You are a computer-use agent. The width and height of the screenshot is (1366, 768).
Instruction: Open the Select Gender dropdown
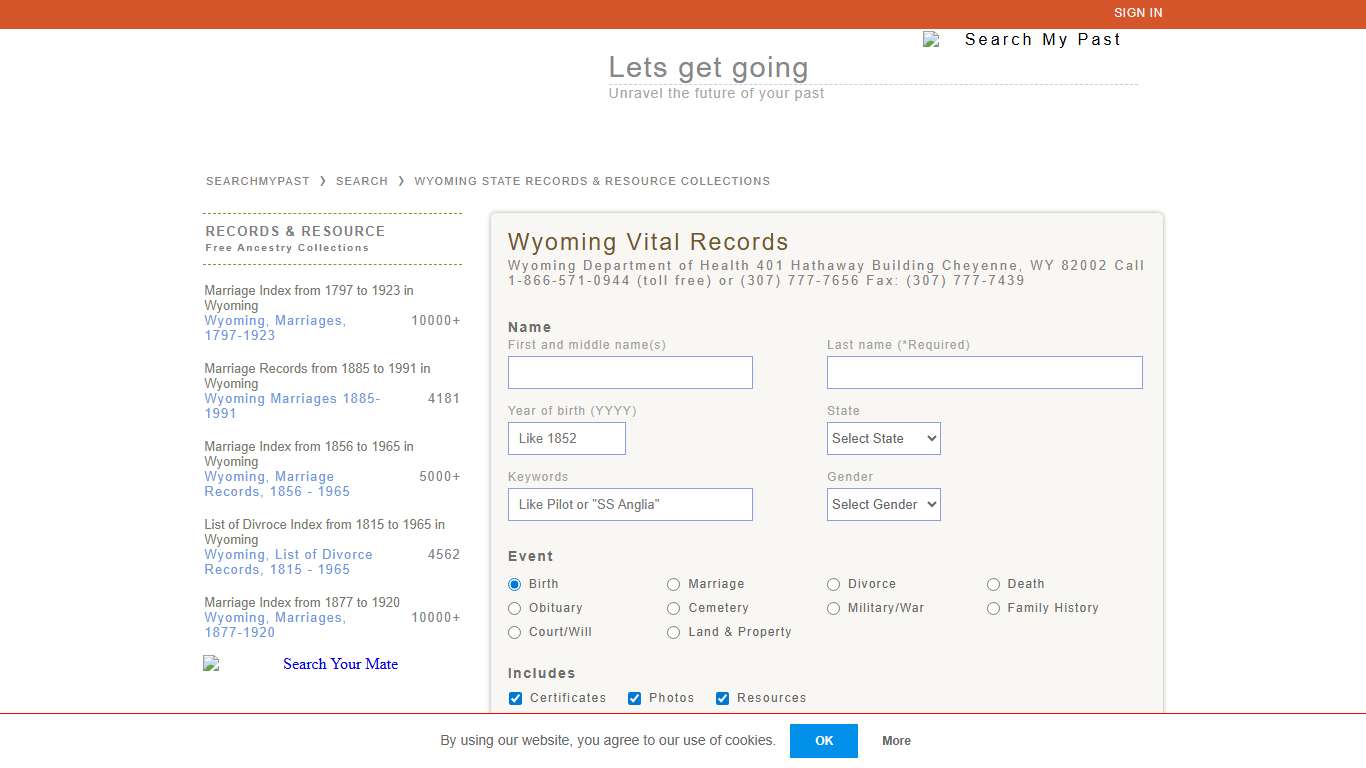[x=883, y=504]
